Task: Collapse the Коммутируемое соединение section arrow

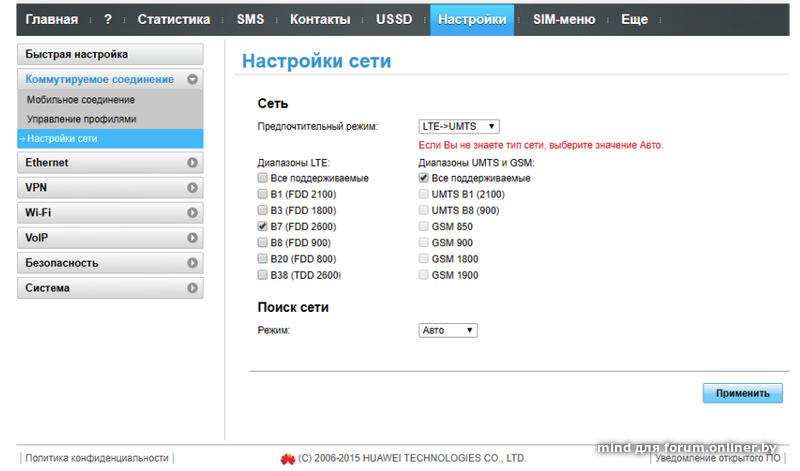Action: 192,79
